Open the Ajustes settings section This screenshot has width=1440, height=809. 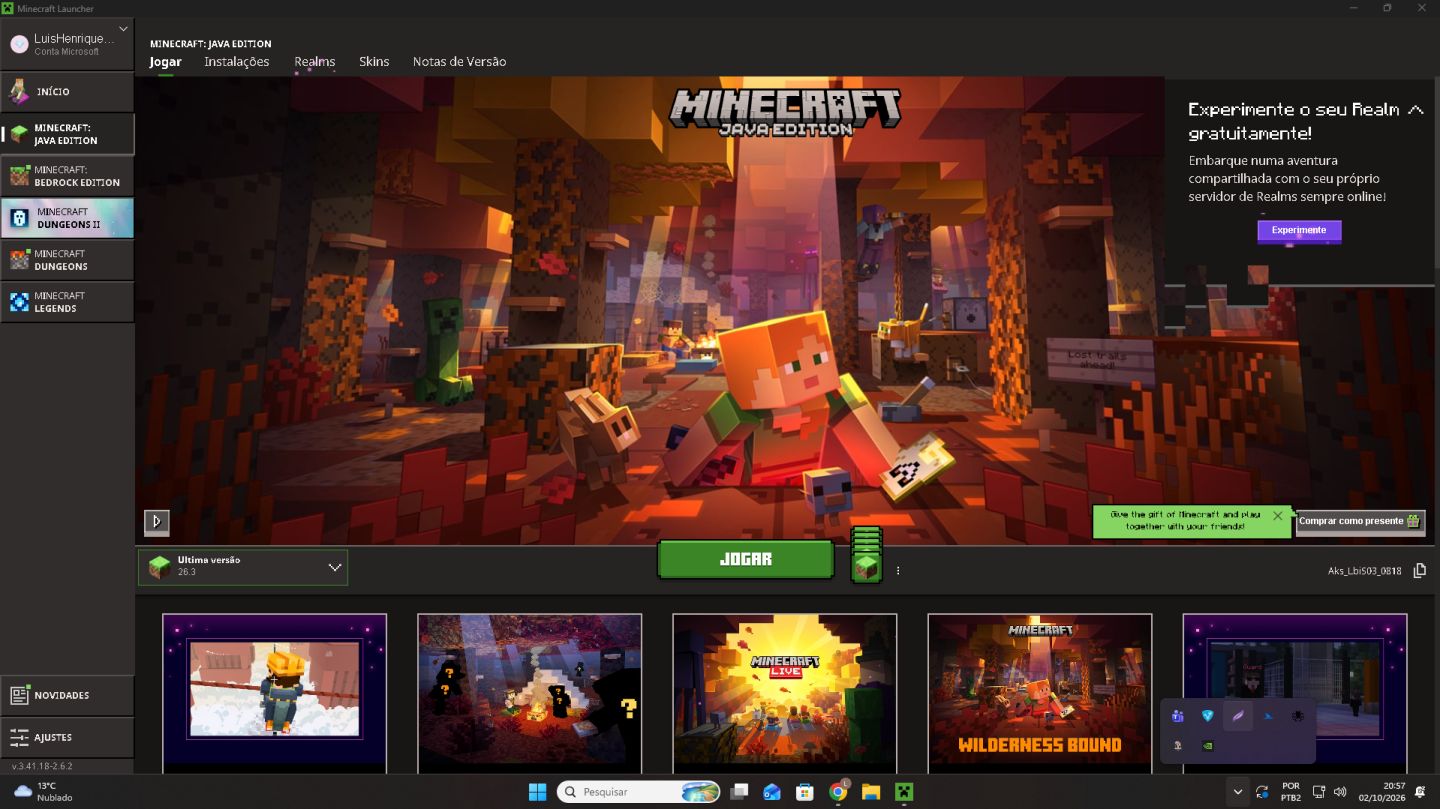click(x=67, y=737)
